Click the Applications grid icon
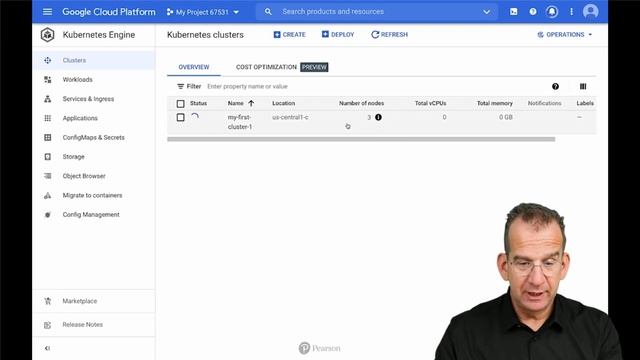Viewport: 640px width, 360px height. pyautogui.click(x=48, y=118)
